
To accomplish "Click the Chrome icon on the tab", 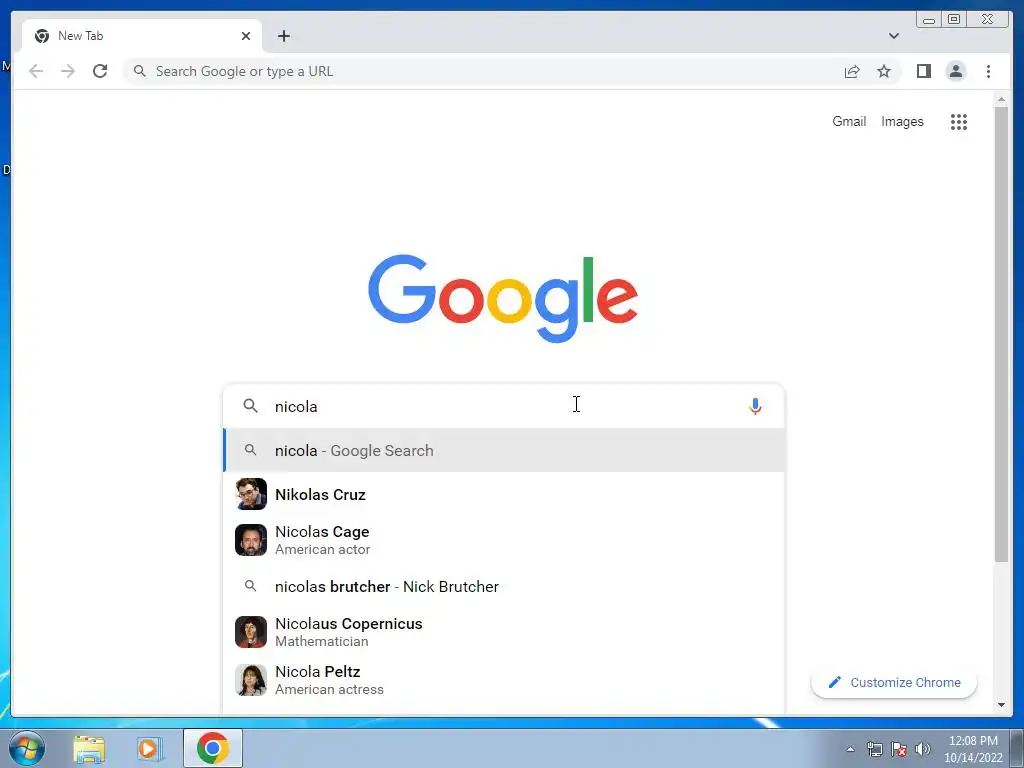I will [x=42, y=36].
